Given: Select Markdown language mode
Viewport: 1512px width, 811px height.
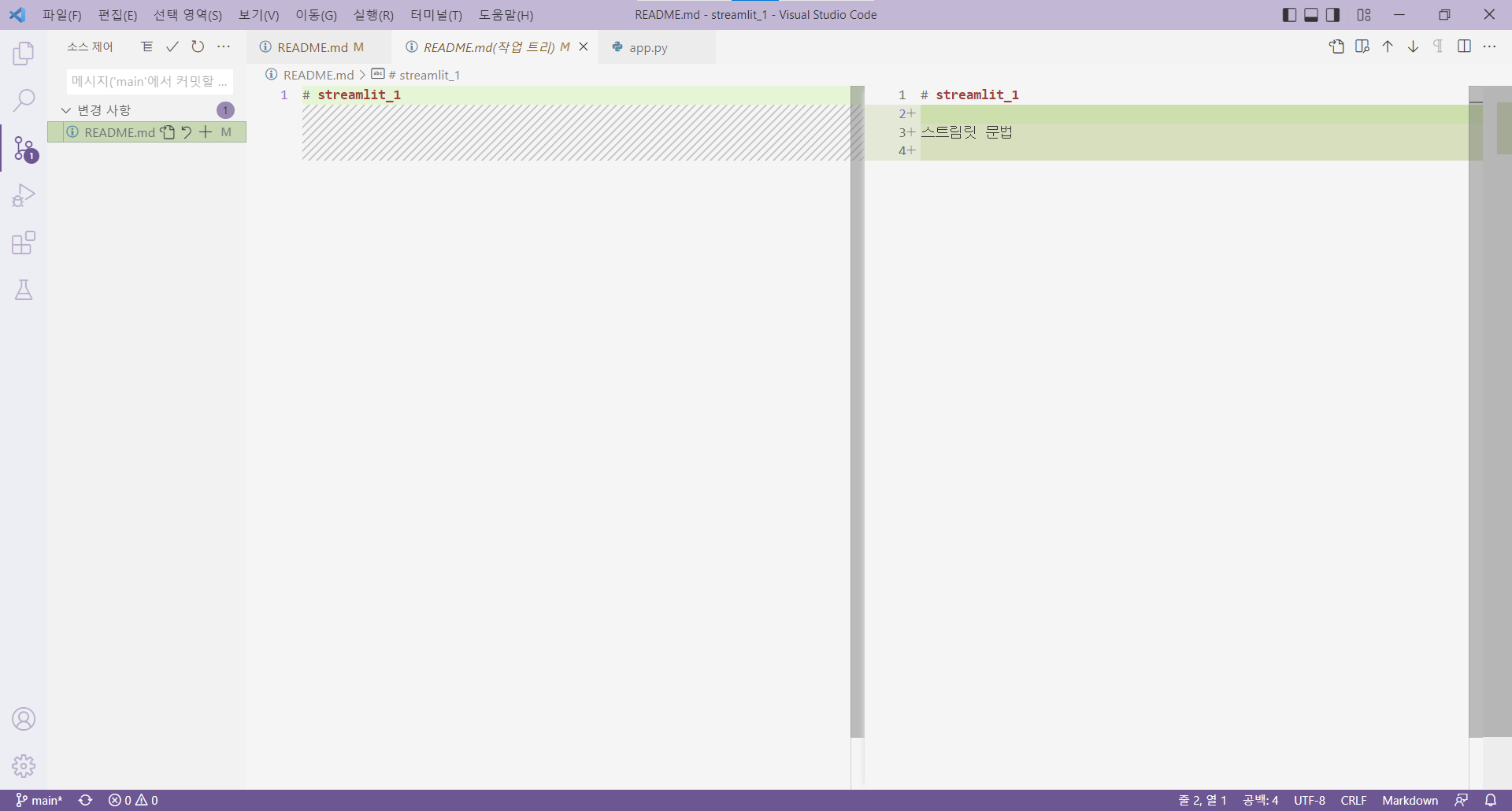Looking at the screenshot, I should click(x=1410, y=800).
